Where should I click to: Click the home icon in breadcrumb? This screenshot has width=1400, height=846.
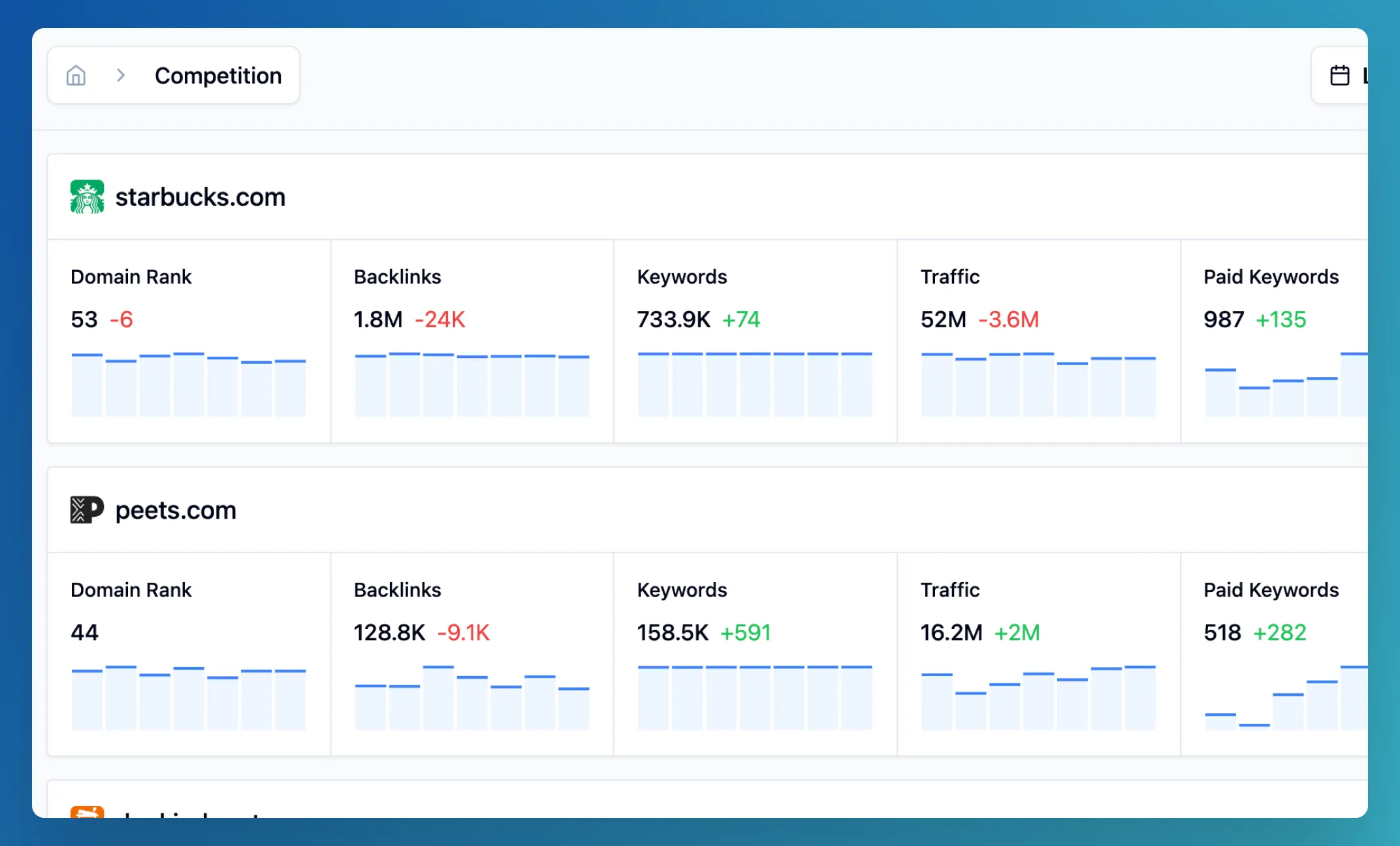click(x=76, y=76)
